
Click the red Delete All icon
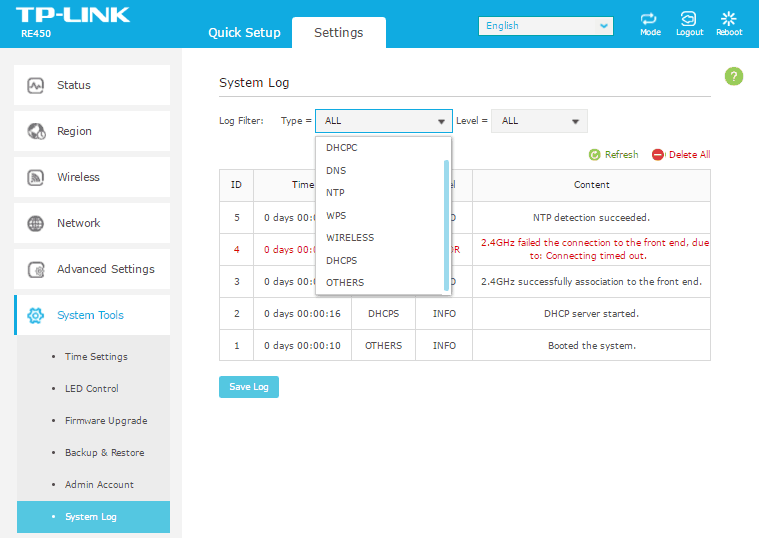(x=658, y=155)
